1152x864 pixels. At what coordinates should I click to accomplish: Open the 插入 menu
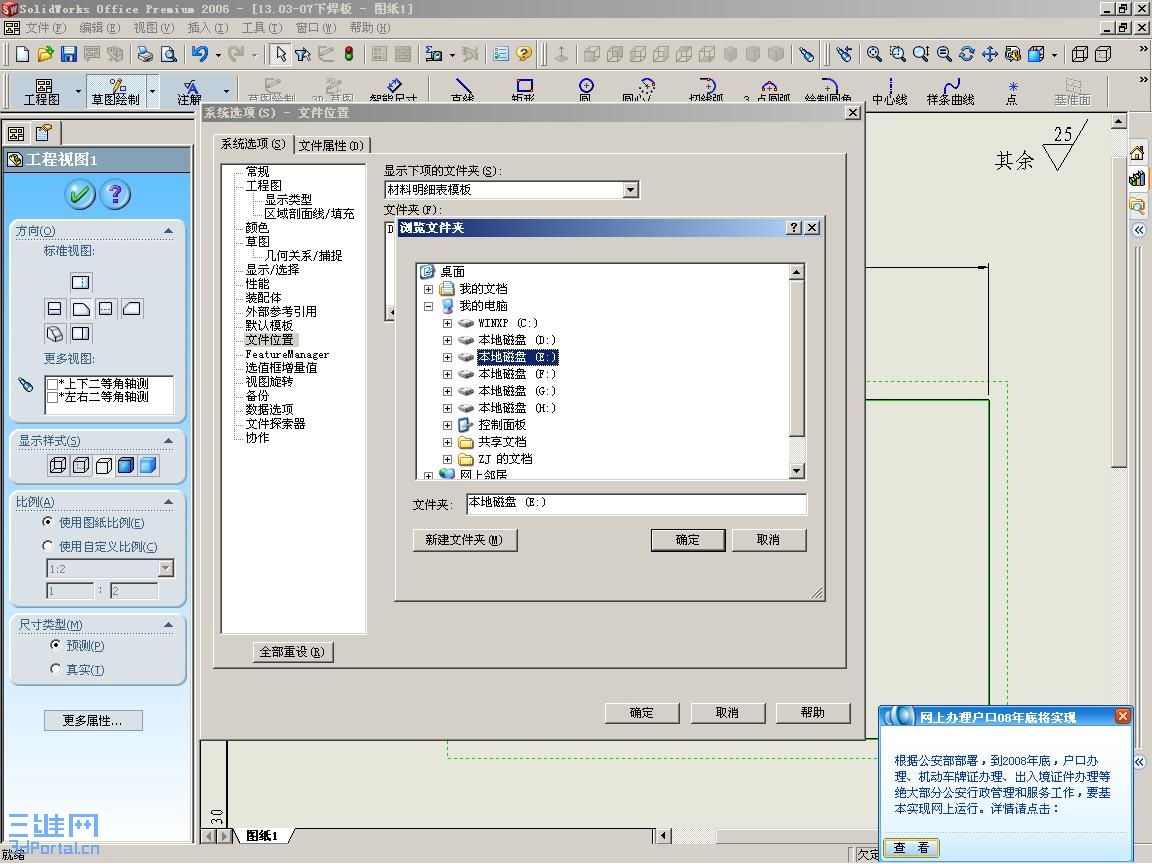point(208,28)
